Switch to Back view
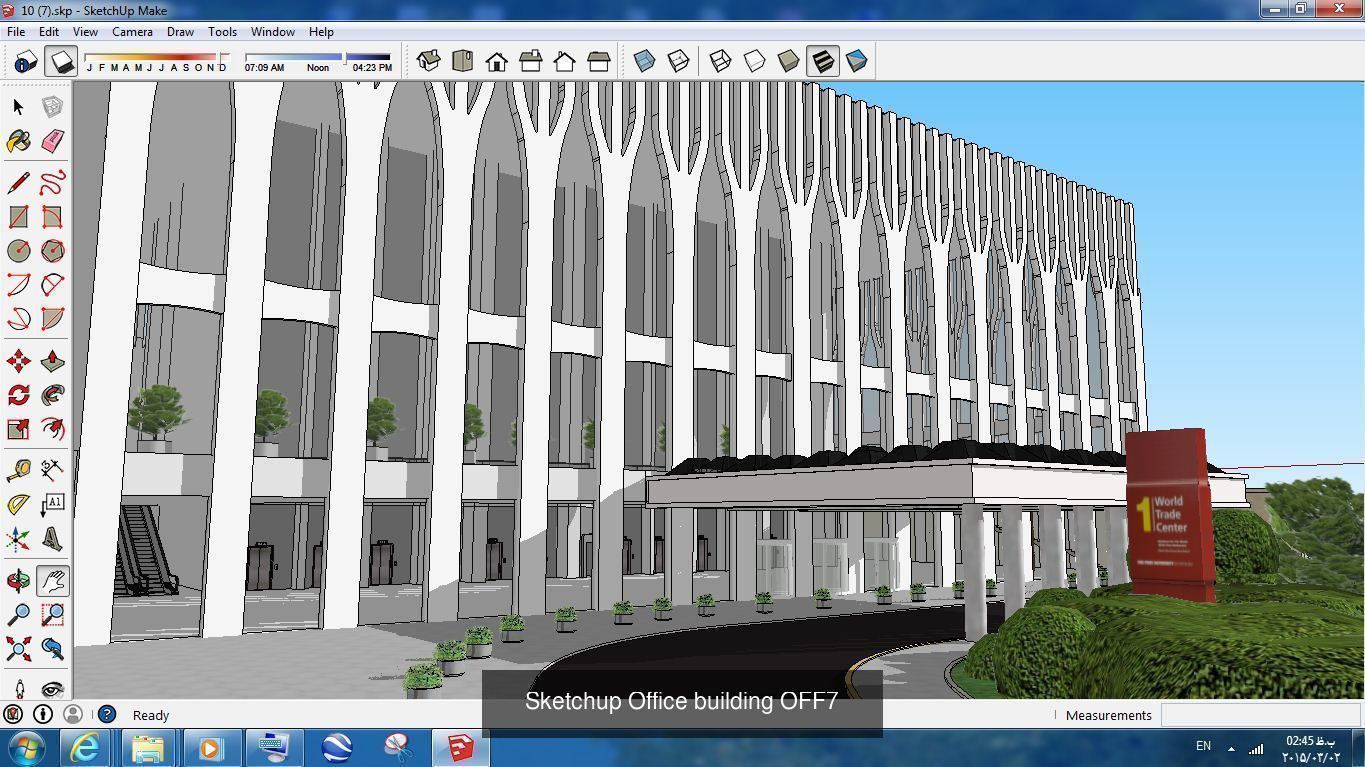The width and height of the screenshot is (1365, 767). point(564,61)
